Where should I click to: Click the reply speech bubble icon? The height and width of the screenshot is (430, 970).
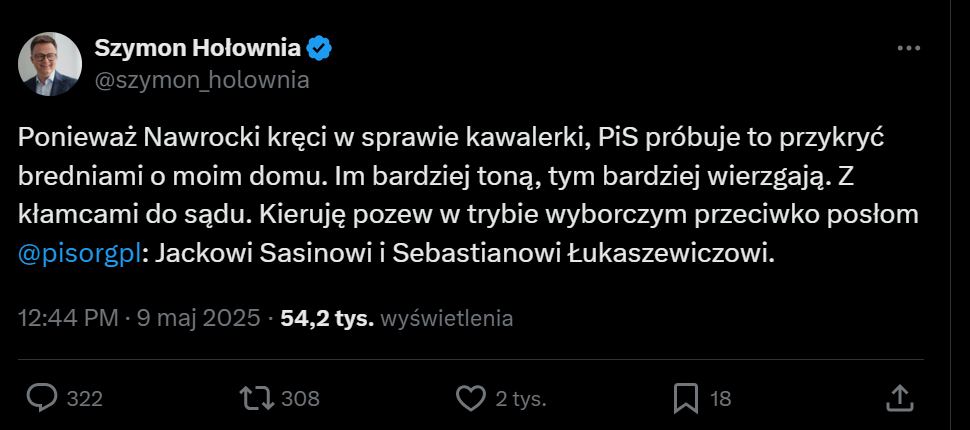click(x=41, y=398)
